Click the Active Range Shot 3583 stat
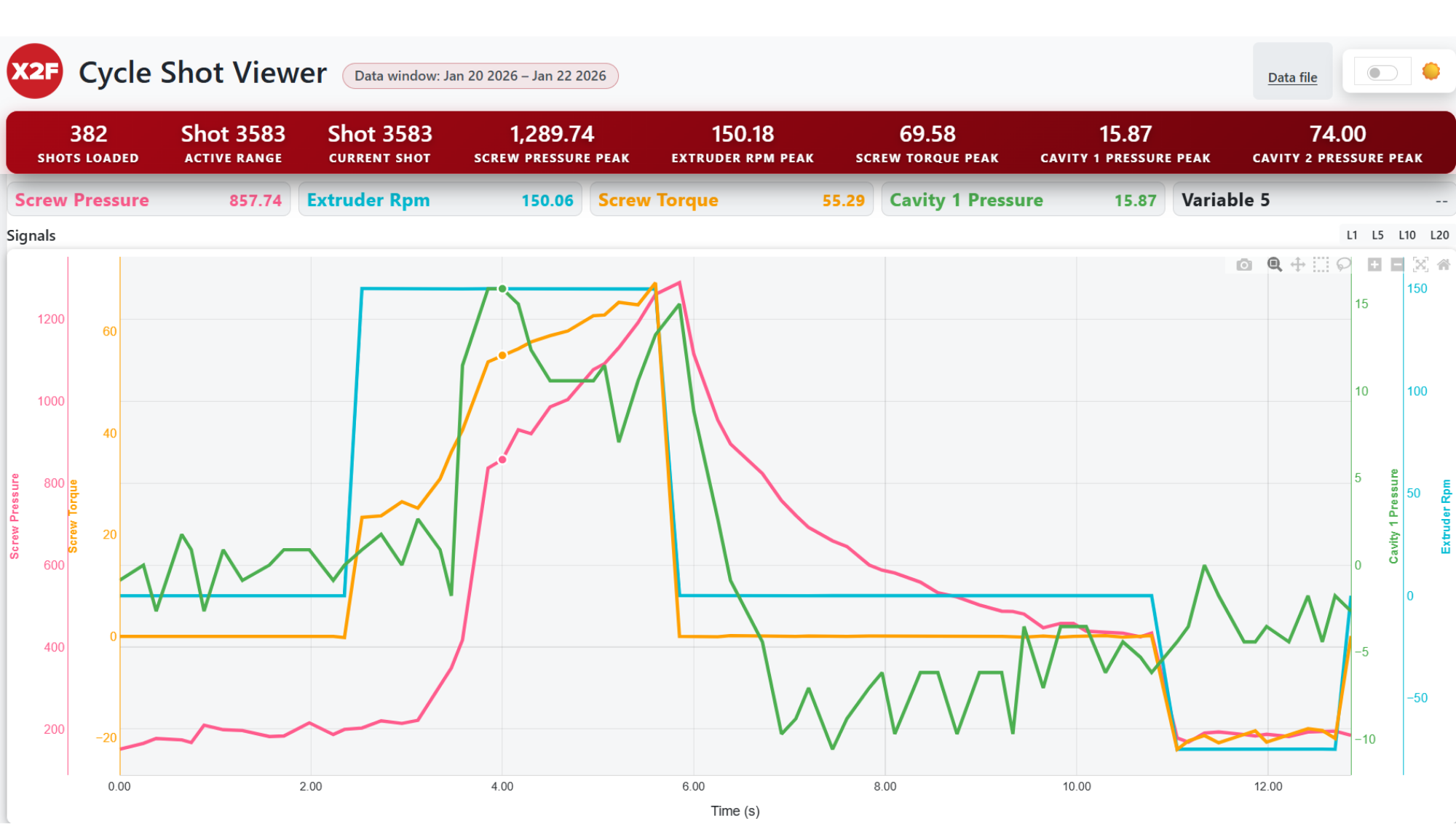Viewport: 1456px width, 832px height. (233, 143)
